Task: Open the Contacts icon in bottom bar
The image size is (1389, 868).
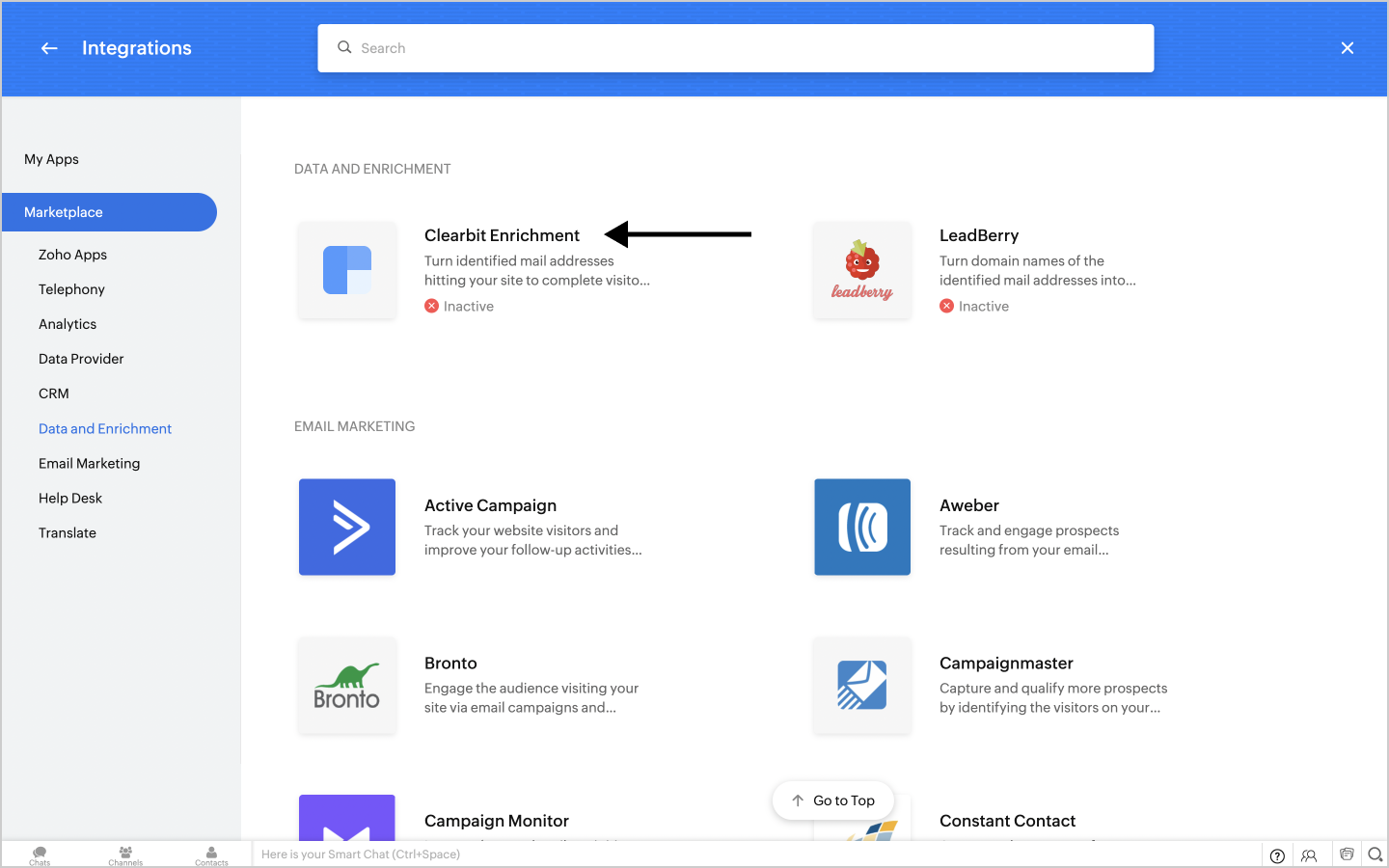Action: 211,855
